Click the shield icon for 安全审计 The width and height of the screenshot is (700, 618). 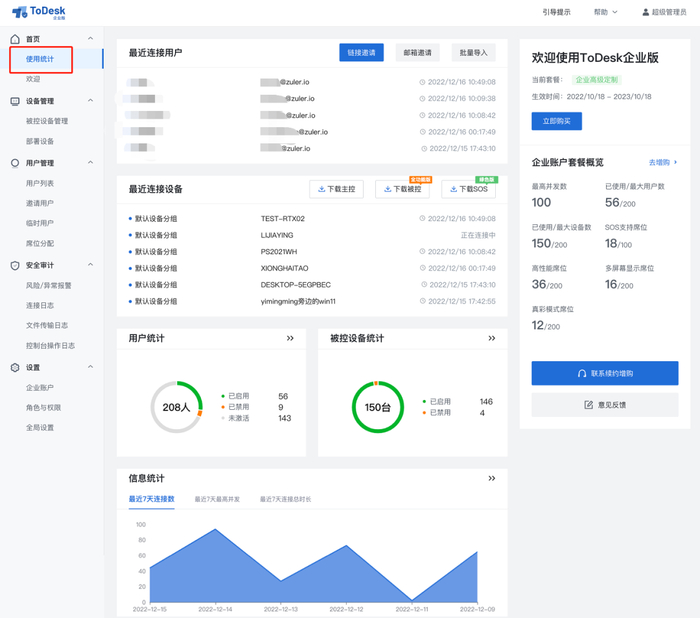tap(15, 266)
